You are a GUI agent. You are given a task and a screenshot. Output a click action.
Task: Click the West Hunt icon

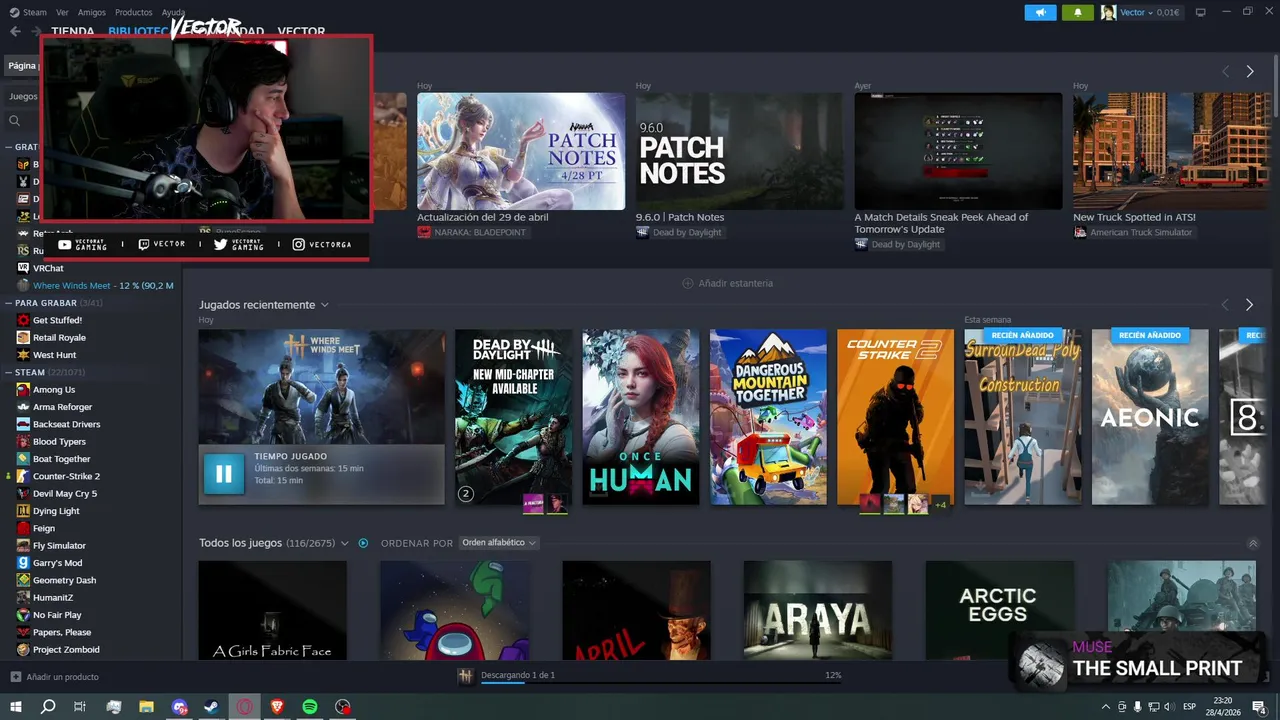click(23, 355)
